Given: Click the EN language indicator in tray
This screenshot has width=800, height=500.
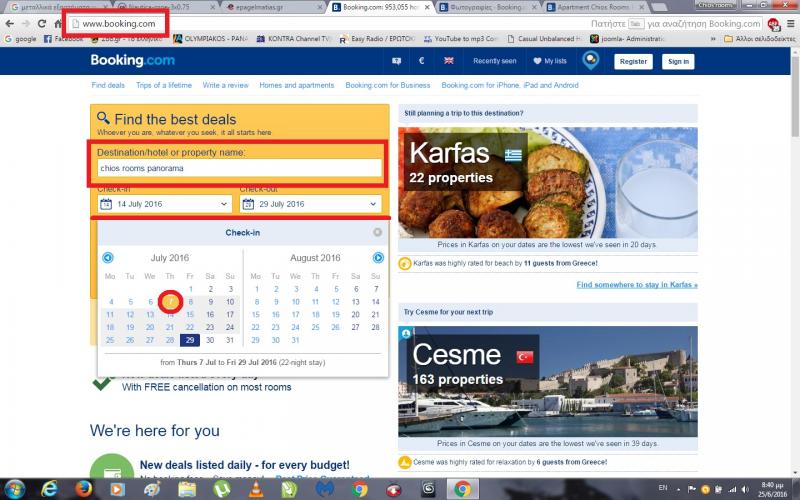Looking at the screenshot, I should (x=663, y=488).
